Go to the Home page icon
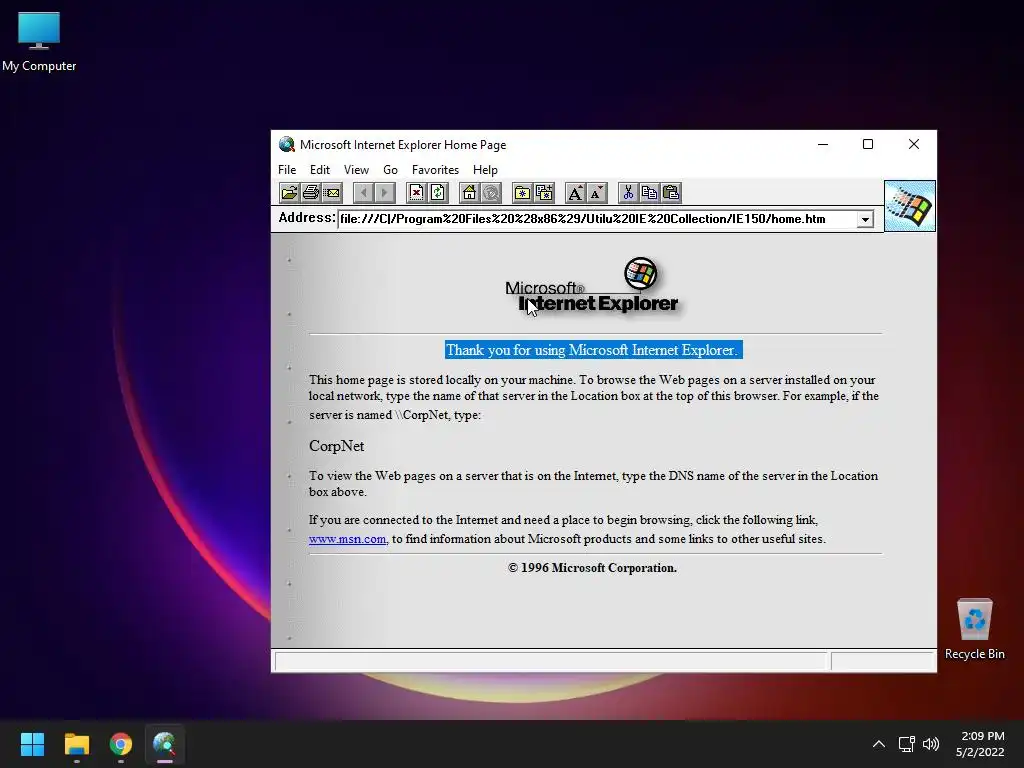1024x768 pixels. [470, 193]
